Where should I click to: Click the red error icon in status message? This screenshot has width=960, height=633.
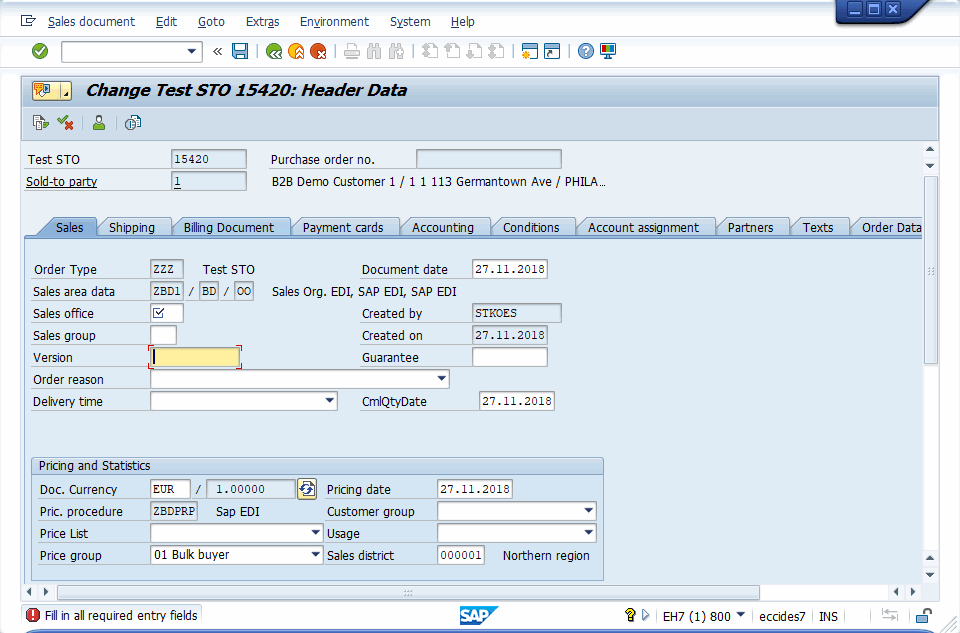pos(33,615)
